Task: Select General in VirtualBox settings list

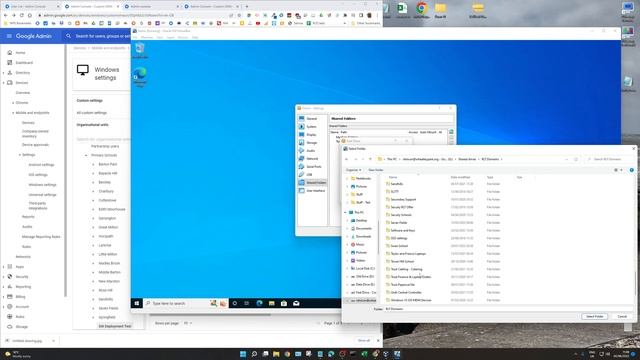Action: (312, 119)
